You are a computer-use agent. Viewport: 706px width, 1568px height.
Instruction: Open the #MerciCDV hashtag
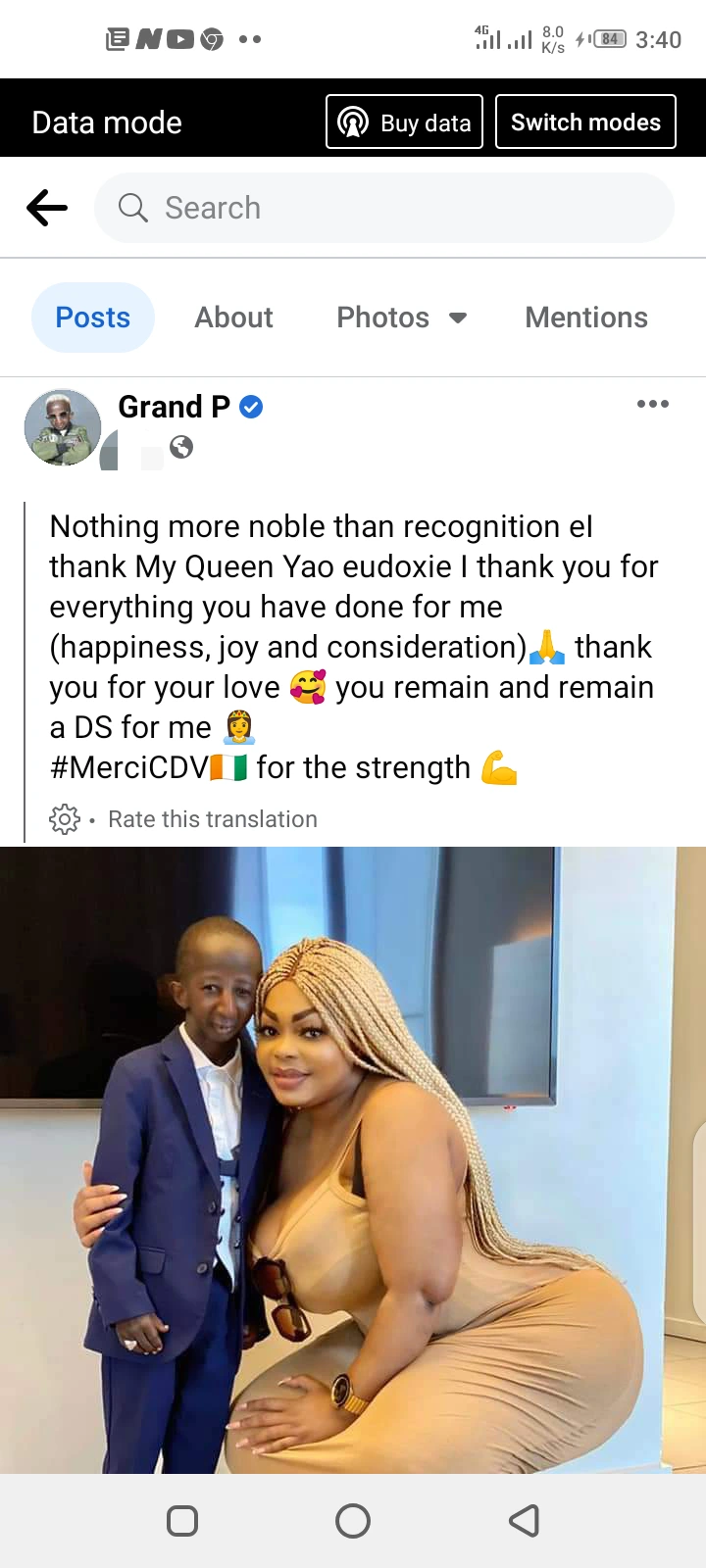tap(129, 767)
